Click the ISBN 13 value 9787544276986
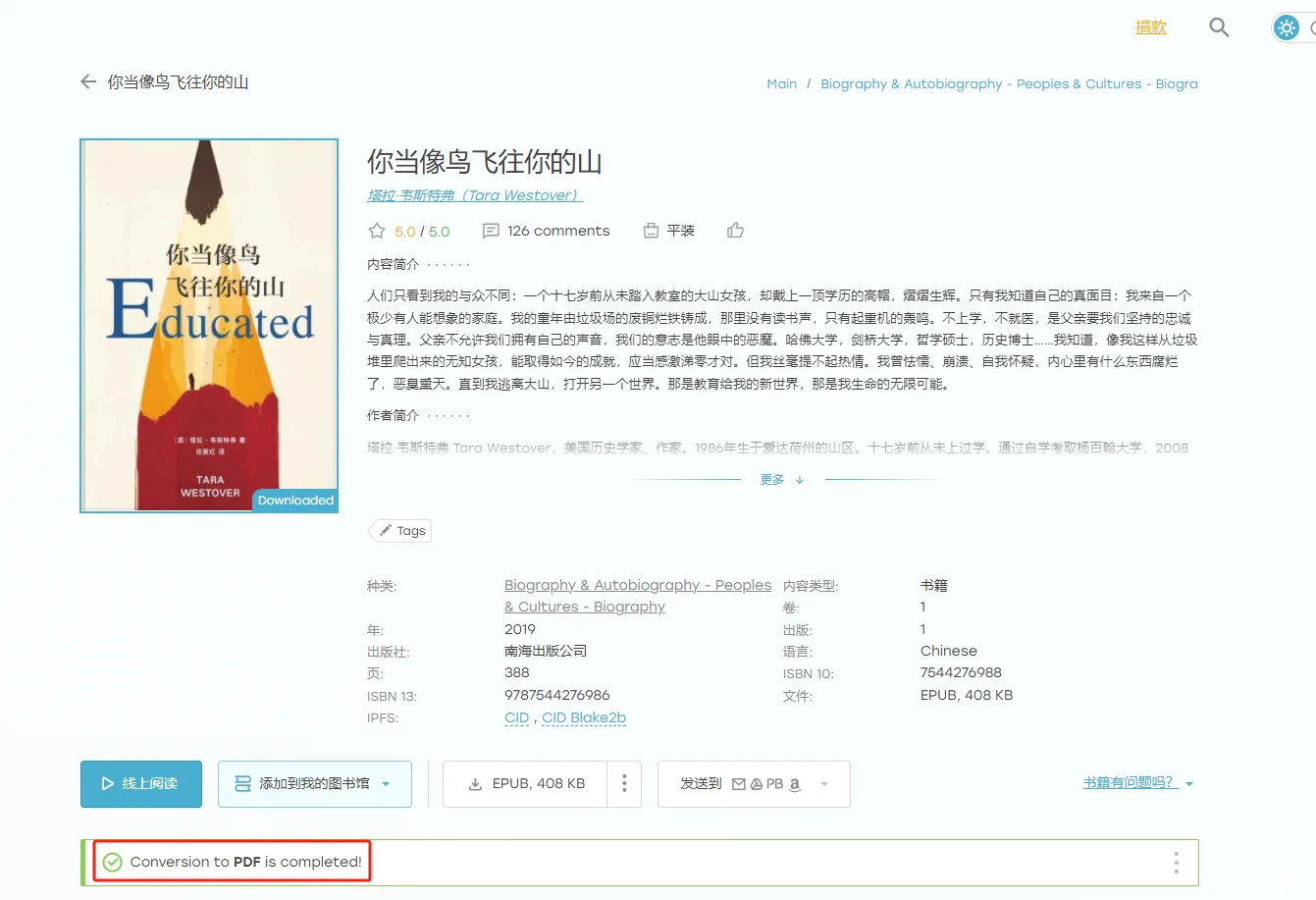This screenshot has width=1316, height=900. coord(557,695)
